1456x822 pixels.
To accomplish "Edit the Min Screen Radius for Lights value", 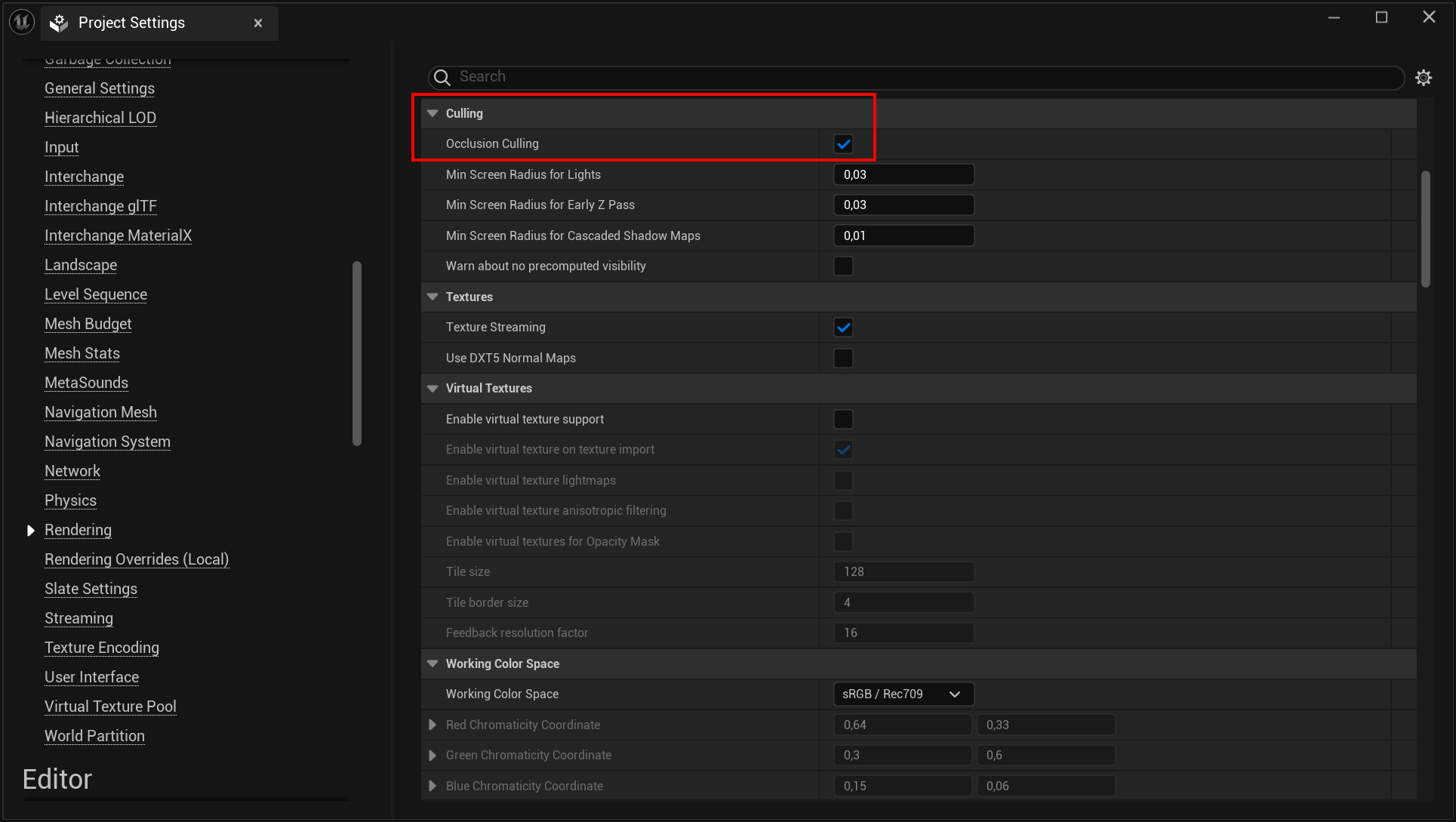I will coord(903,174).
